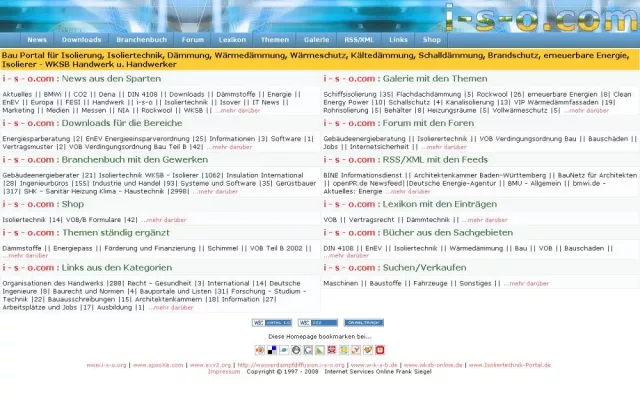The image size is (640, 400).
Task: Click 'VOB/B Formulare' in the Shop list
Action: click(94, 220)
